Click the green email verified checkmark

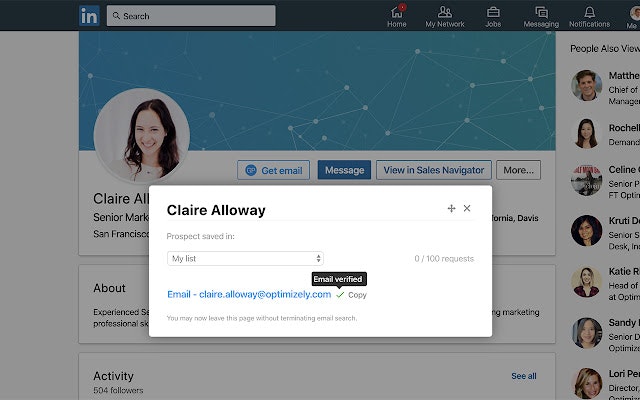[340, 295]
